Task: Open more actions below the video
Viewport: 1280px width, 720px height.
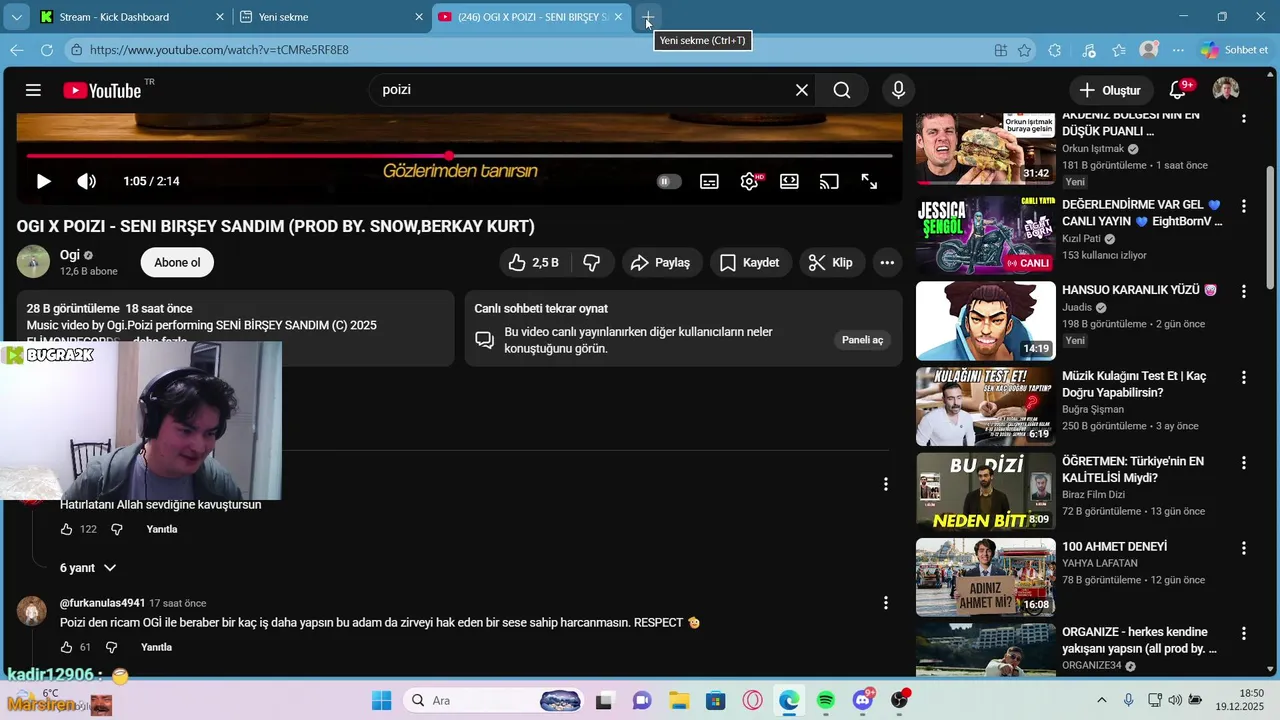Action: 887,262
